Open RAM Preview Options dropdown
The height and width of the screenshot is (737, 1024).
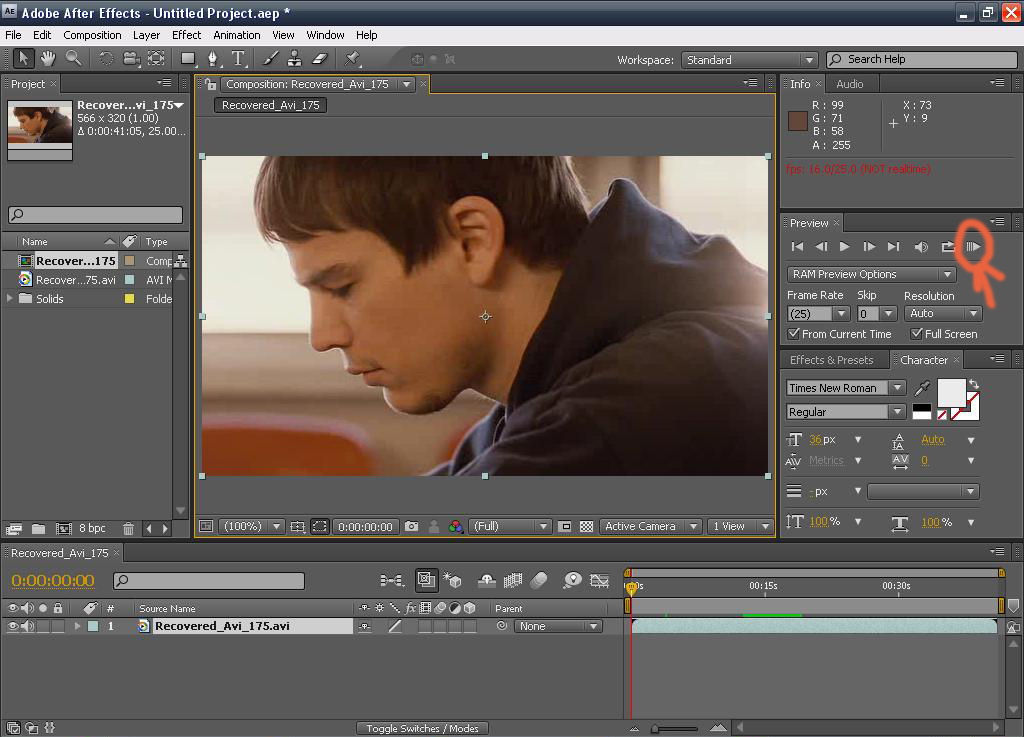(871, 274)
